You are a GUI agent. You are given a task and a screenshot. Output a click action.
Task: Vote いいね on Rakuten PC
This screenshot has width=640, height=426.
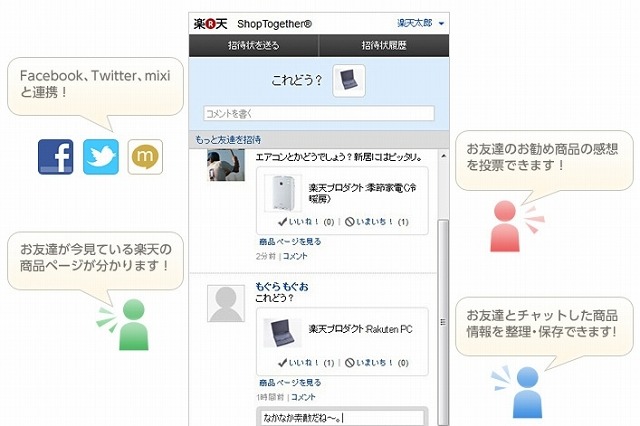click(306, 363)
